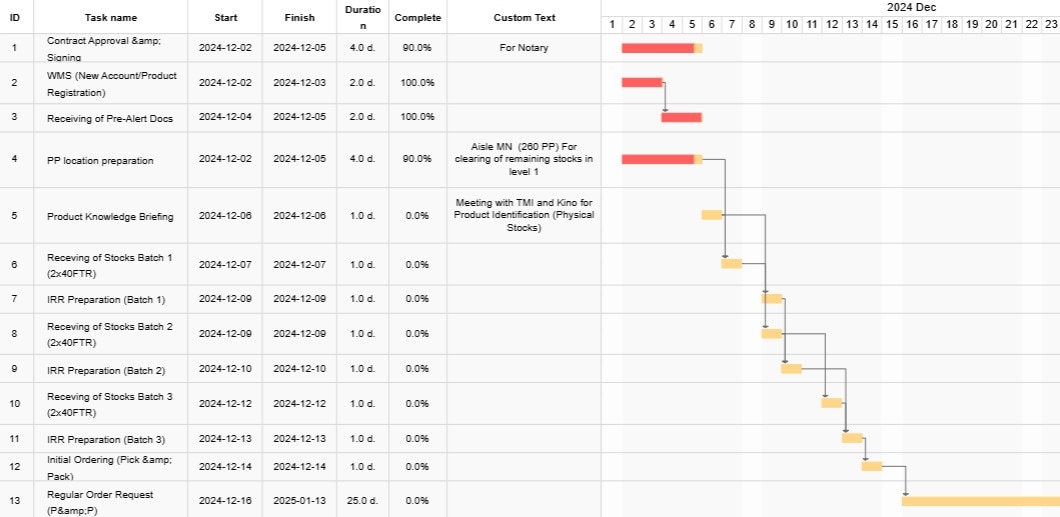Click the IRR Preparation (Batch 2) task name
This screenshot has height=517, width=1060.
tap(106, 369)
